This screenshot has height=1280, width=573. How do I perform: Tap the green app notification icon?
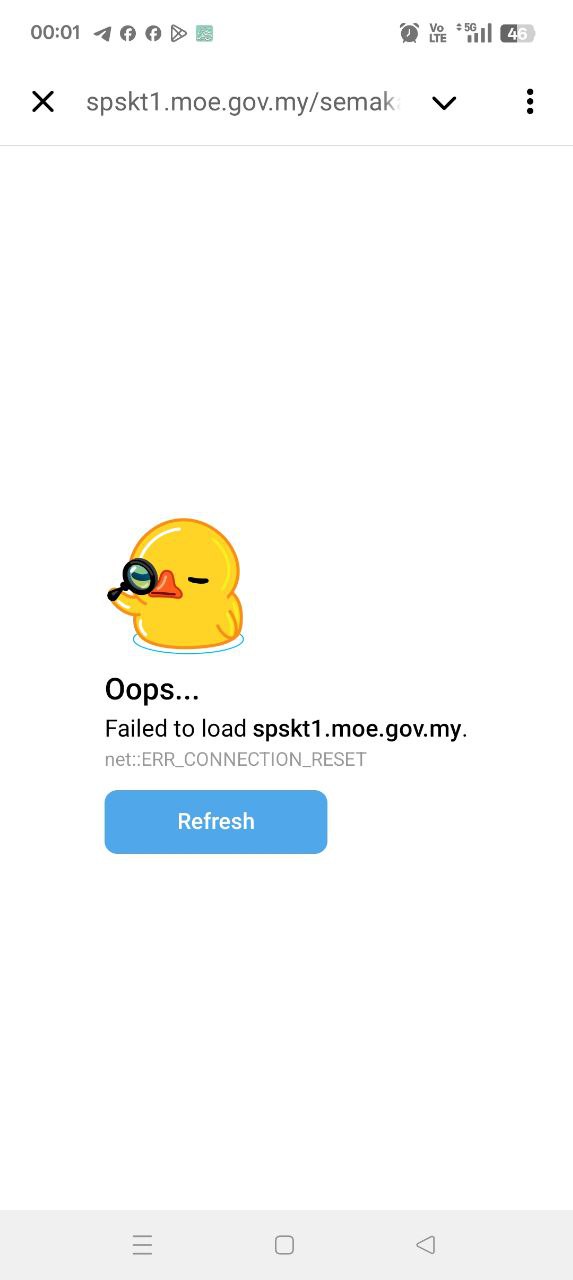click(x=204, y=33)
